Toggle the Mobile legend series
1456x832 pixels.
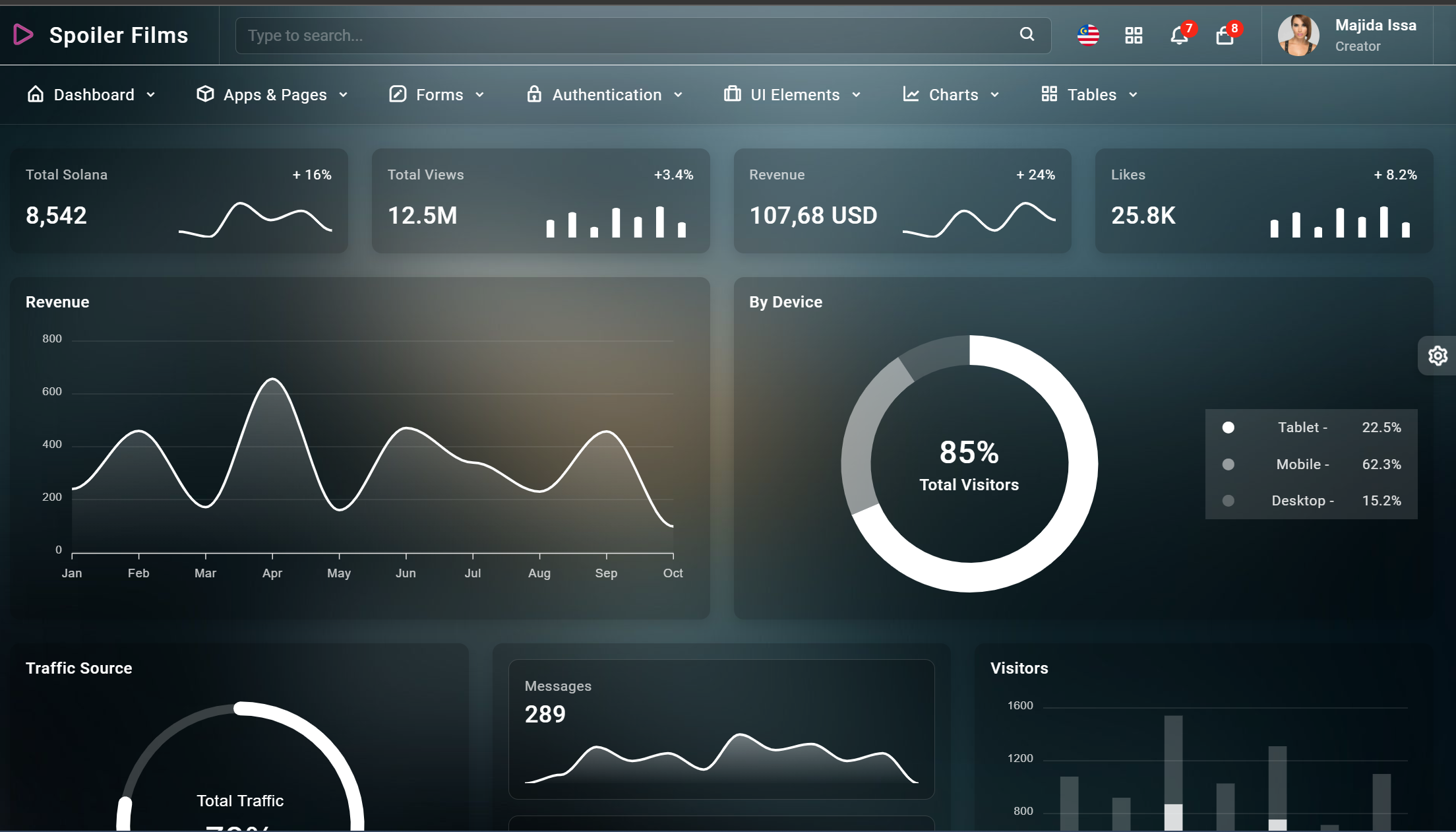pos(1303,464)
